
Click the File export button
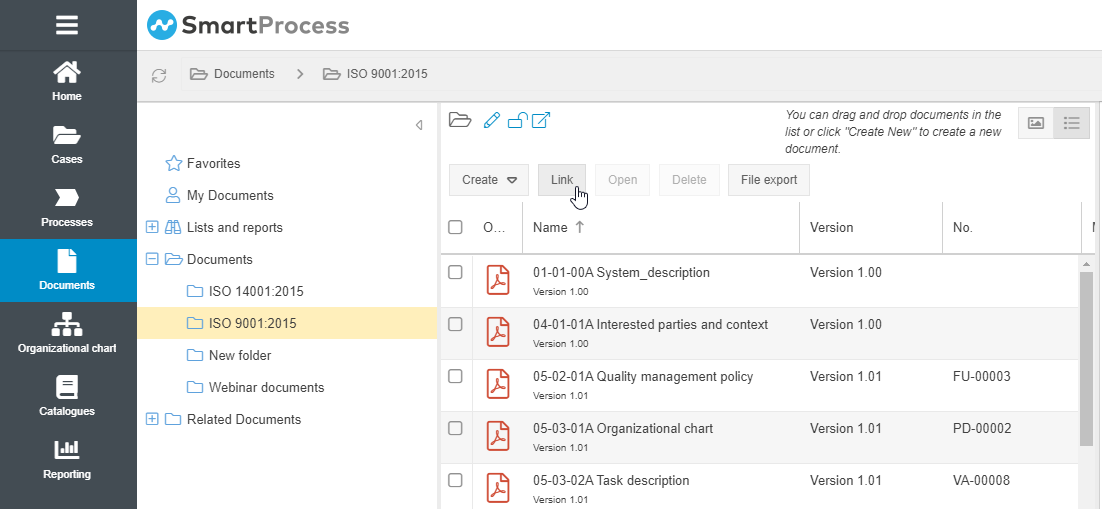[769, 180]
